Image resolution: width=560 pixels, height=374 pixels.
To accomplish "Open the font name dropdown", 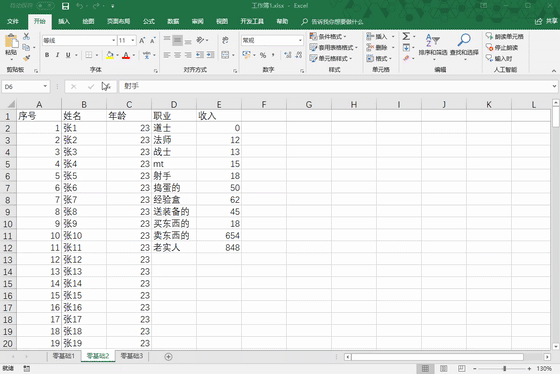I will click(114, 40).
